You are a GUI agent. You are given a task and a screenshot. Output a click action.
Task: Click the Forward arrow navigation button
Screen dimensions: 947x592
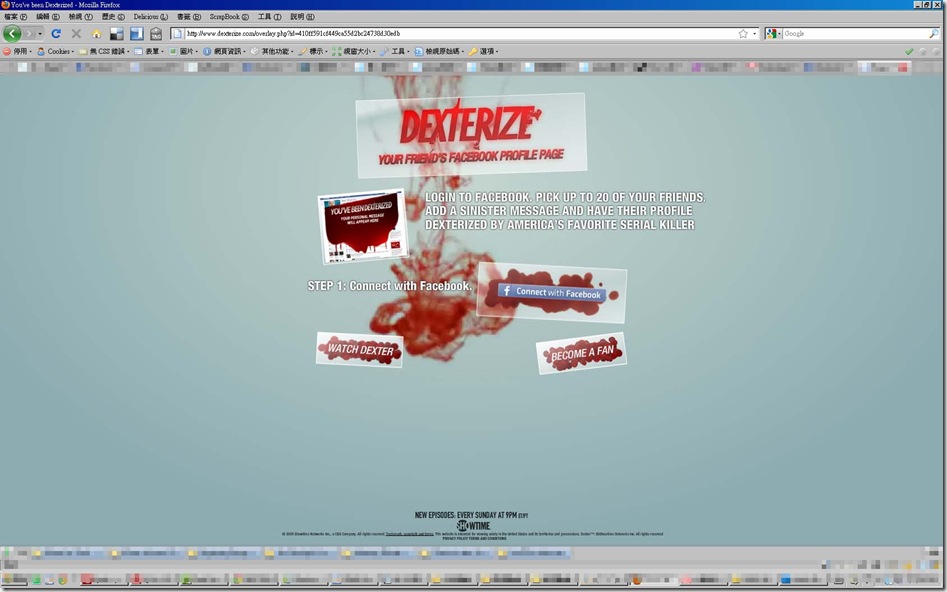29,33
